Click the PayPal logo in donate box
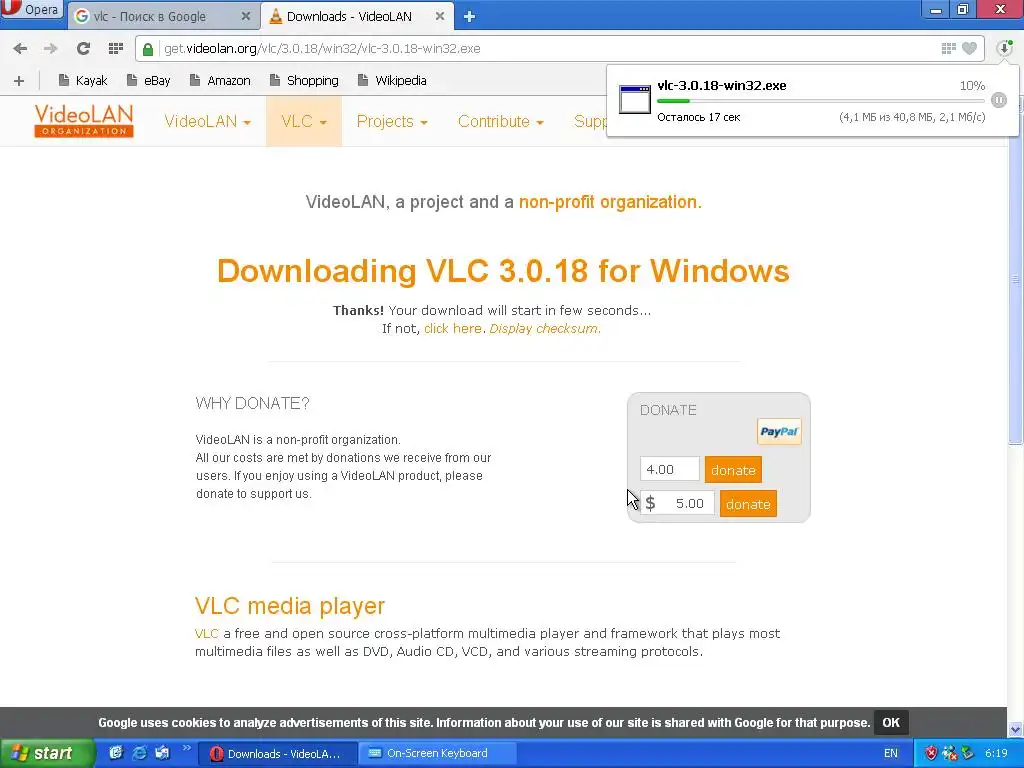The height and width of the screenshot is (768, 1024). (779, 432)
